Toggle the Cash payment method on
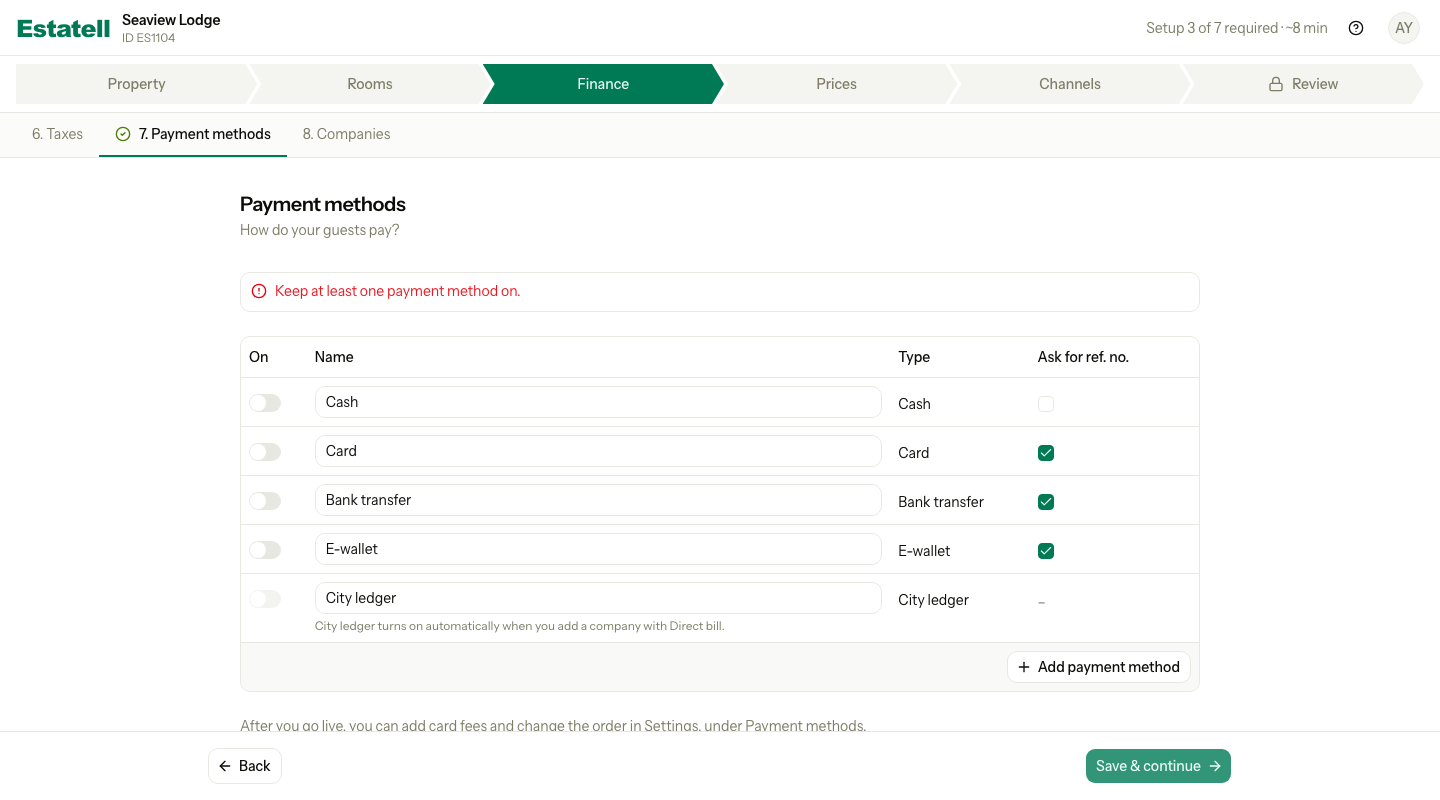1440x800 pixels. 265,403
